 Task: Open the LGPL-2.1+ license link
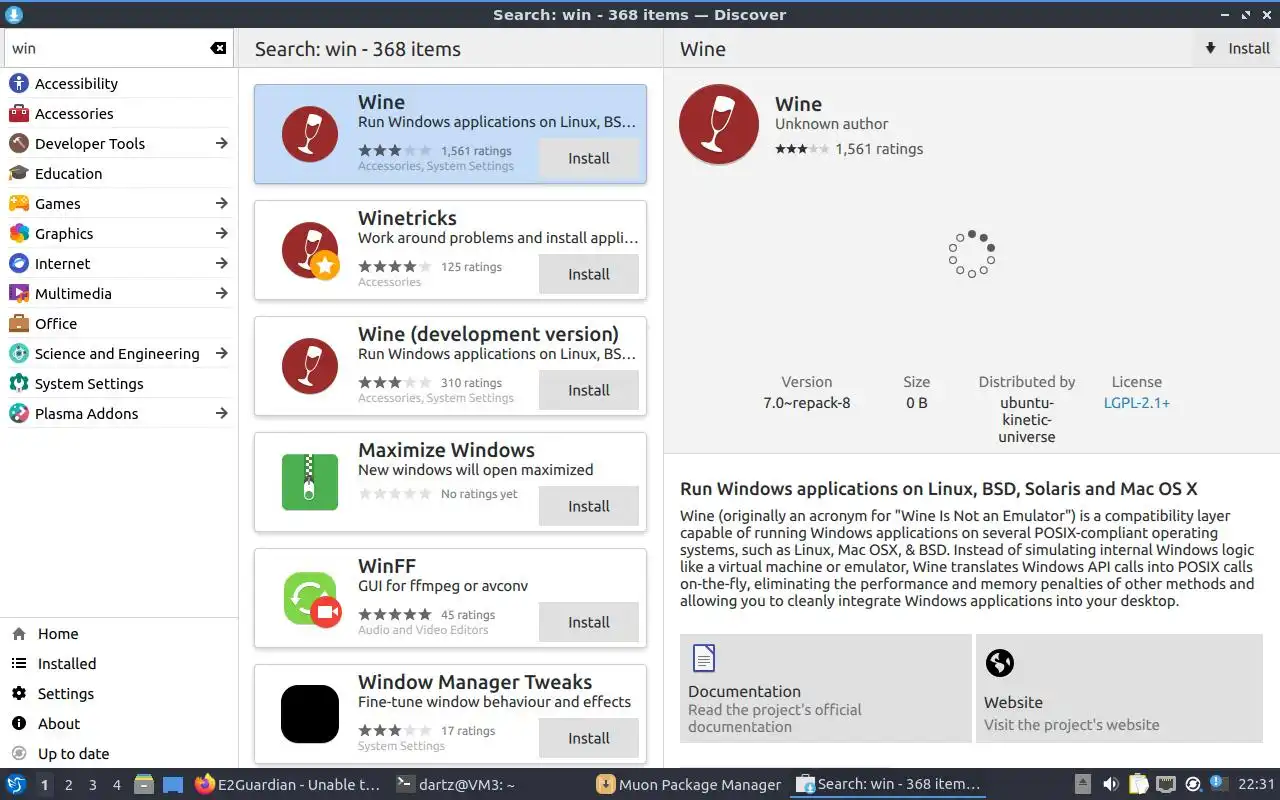pyautogui.click(x=1137, y=403)
